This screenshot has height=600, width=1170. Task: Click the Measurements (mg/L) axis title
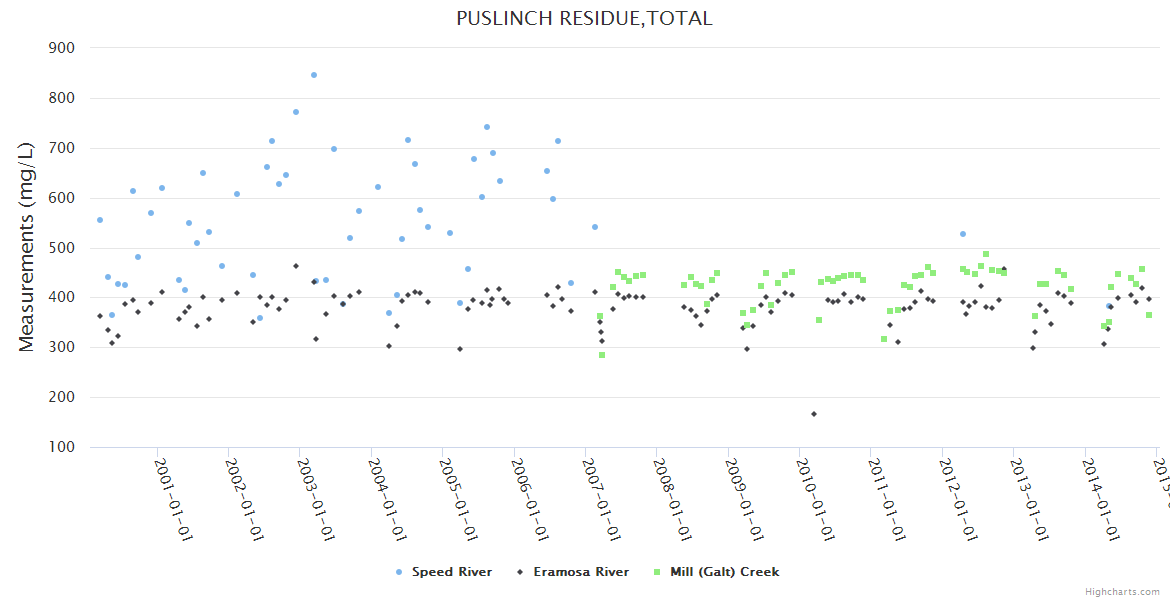click(x=27, y=247)
